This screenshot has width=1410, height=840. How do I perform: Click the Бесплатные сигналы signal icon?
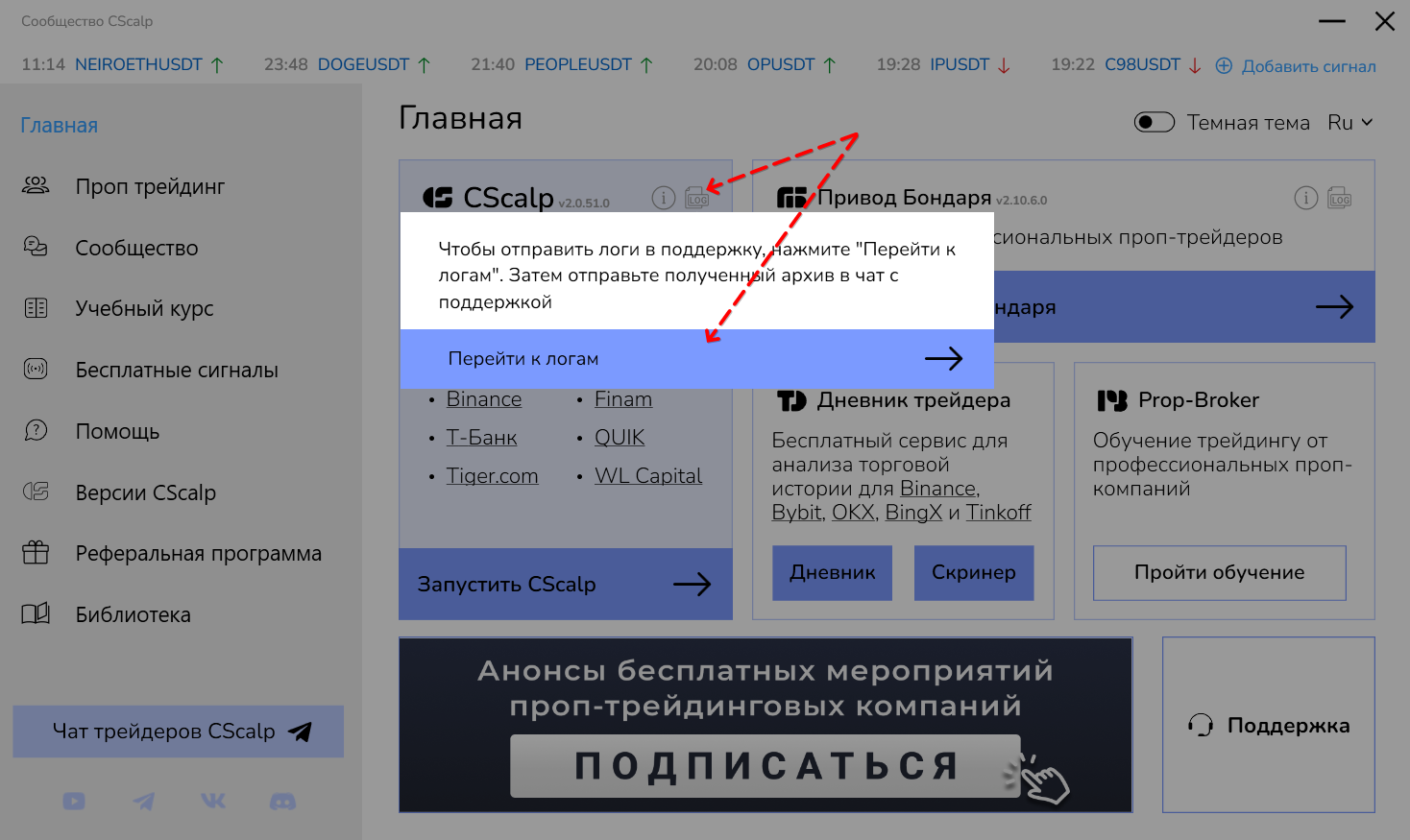pos(36,369)
